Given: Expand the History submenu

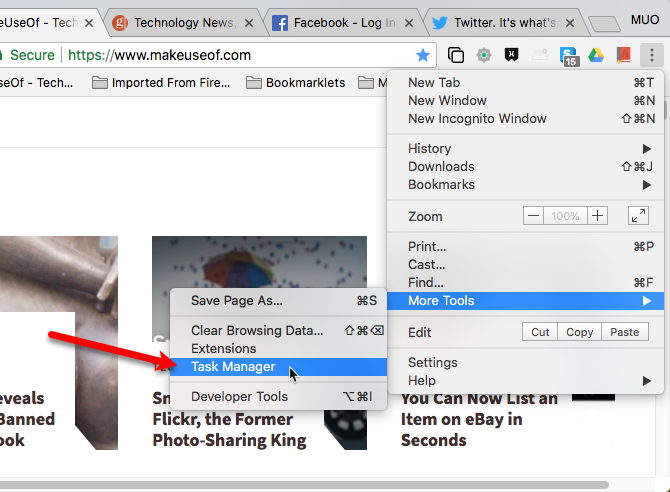Looking at the screenshot, I should (x=526, y=148).
